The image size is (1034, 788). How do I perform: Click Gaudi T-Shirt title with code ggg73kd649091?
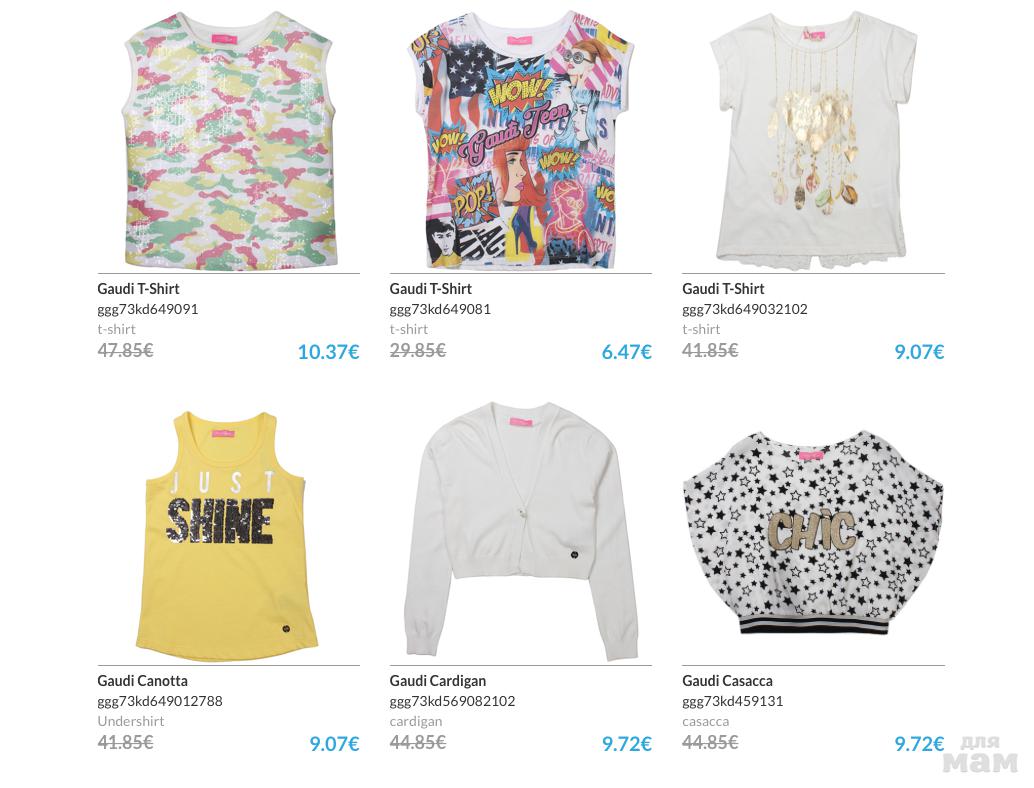(x=138, y=289)
